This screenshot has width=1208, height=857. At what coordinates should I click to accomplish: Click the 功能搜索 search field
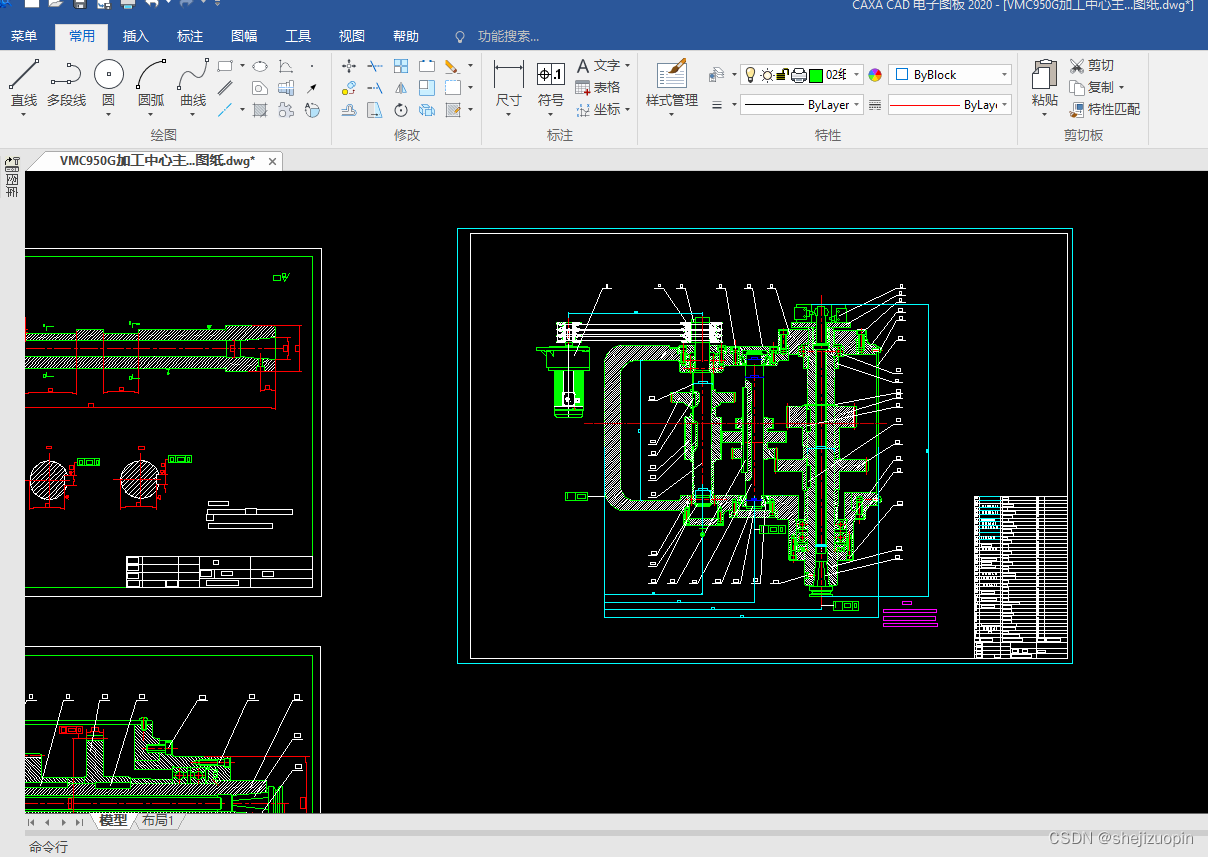point(508,37)
